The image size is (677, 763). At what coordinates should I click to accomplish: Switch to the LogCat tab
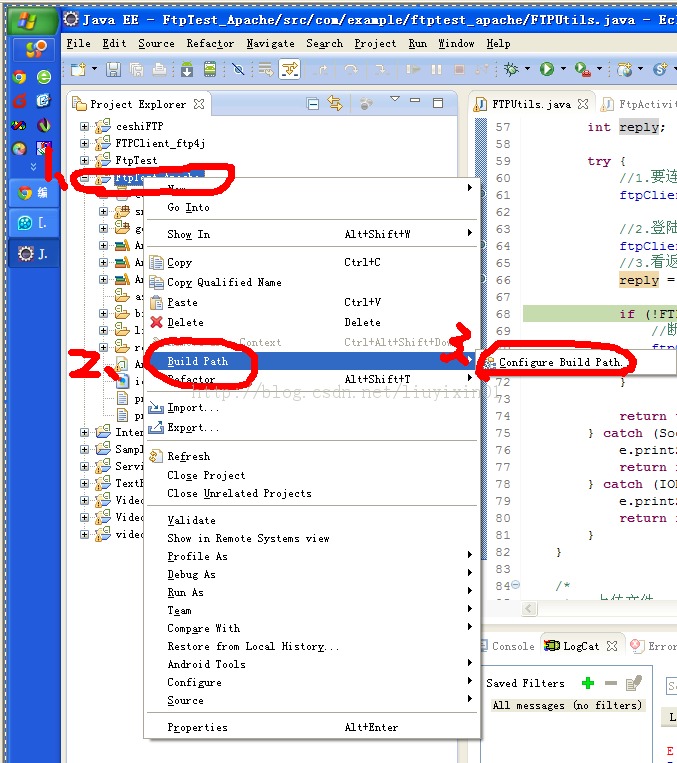click(x=581, y=646)
